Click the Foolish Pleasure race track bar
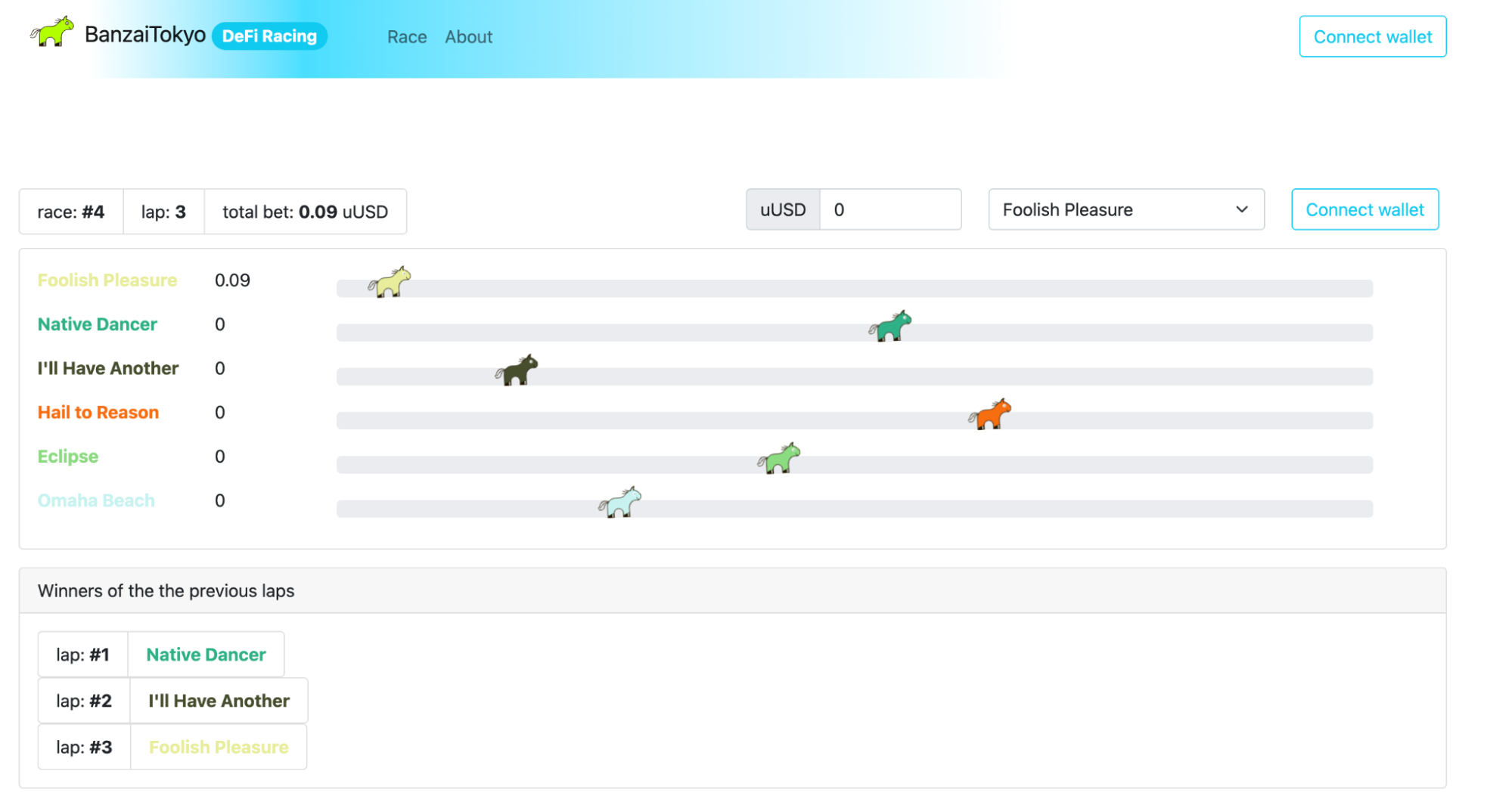The image size is (1512, 796). click(x=853, y=289)
